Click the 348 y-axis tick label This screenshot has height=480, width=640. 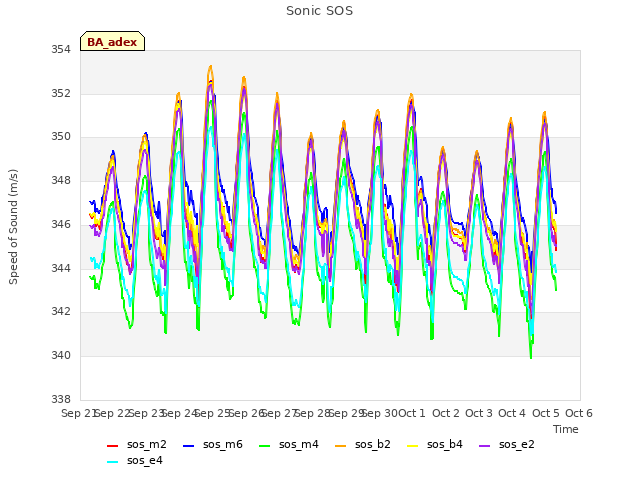pos(61,180)
